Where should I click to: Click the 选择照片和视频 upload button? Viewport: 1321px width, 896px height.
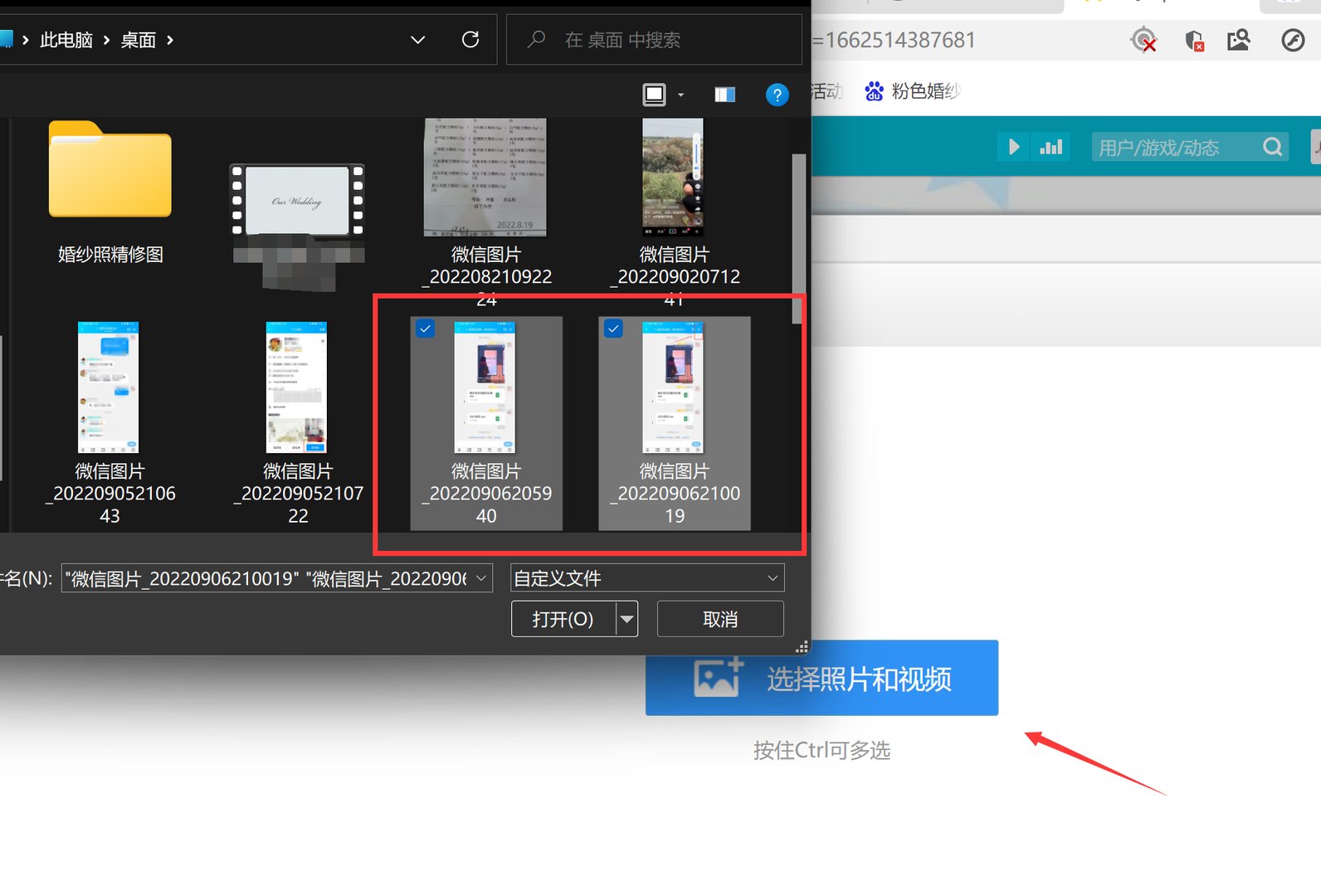[x=821, y=678]
